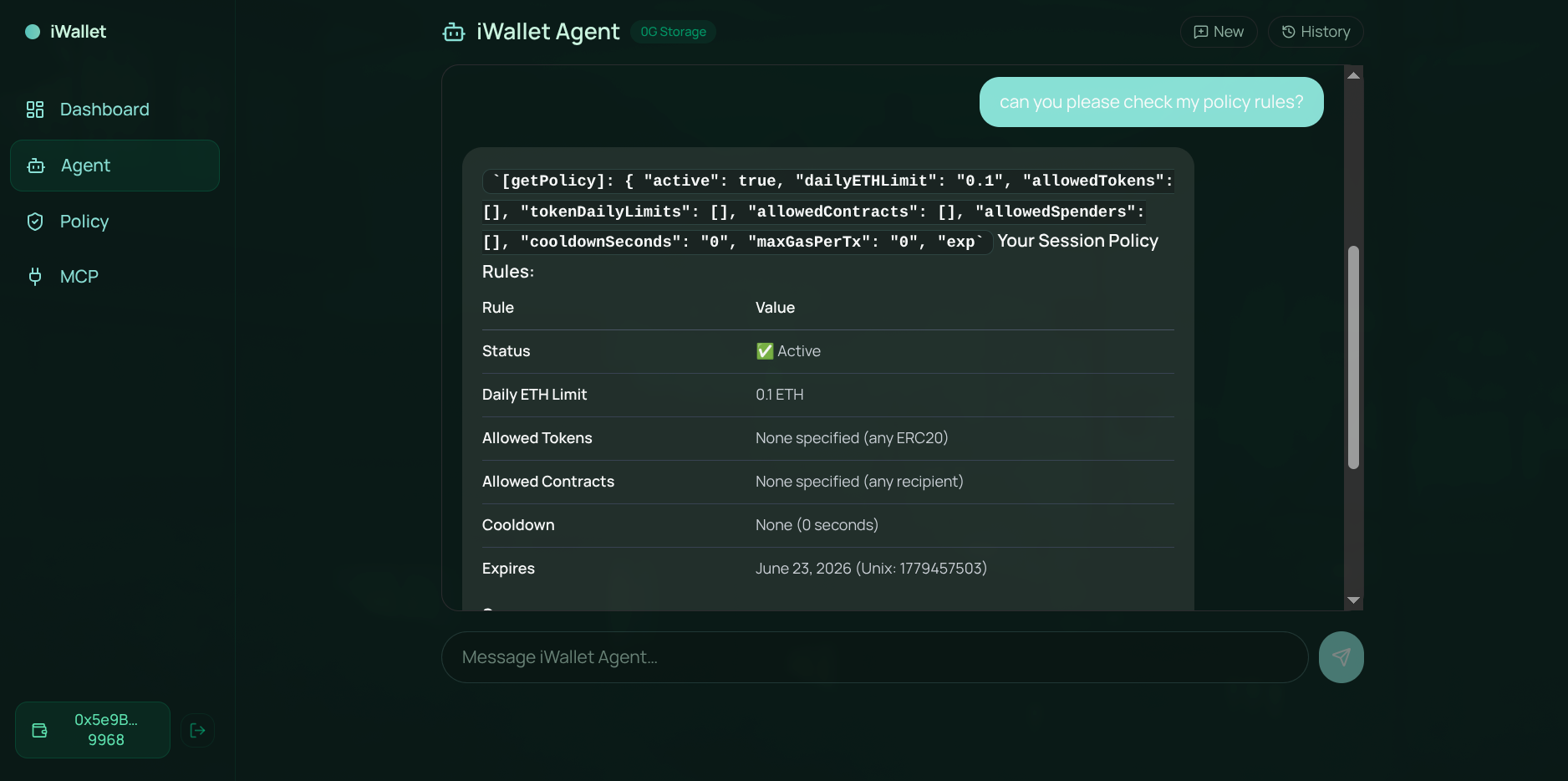Click the "Allowed Contracts" rule label
This screenshot has height=781, width=1568.
548,482
